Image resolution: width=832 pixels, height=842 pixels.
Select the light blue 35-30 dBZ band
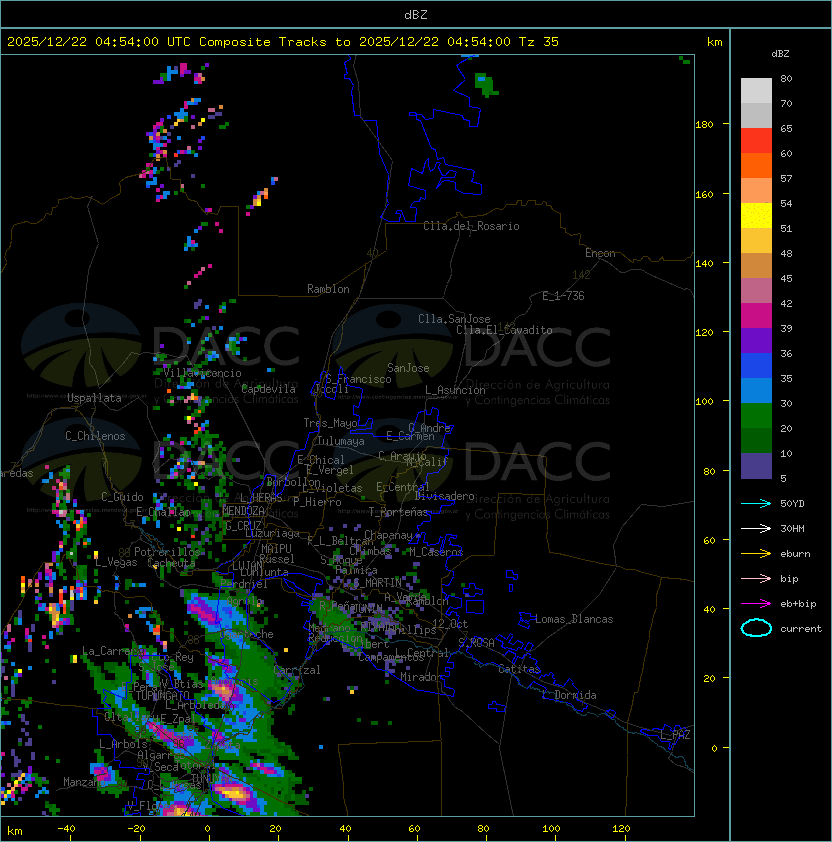pyautogui.click(x=756, y=391)
